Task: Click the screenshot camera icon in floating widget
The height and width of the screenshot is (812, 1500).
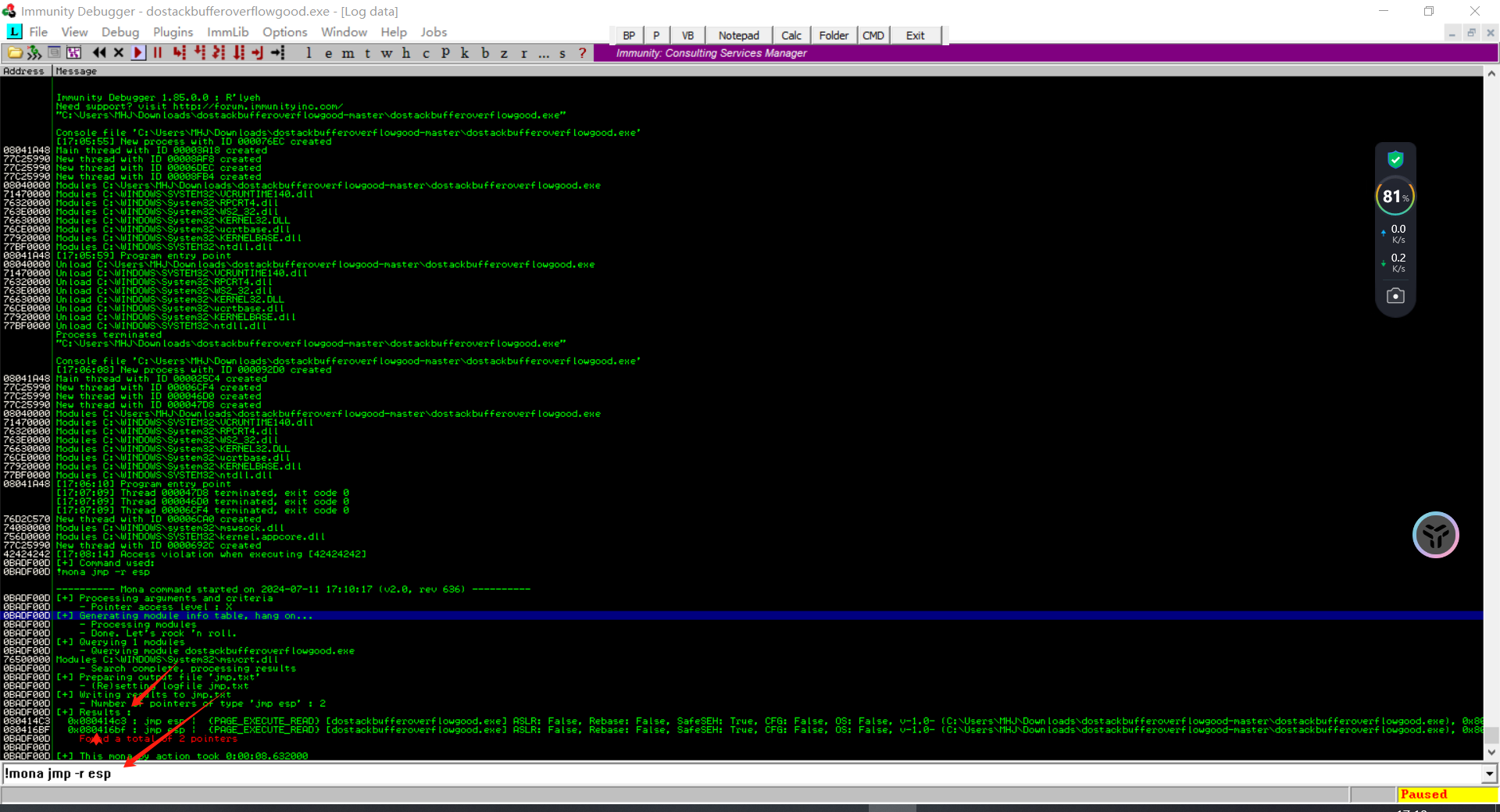Action: (1395, 296)
